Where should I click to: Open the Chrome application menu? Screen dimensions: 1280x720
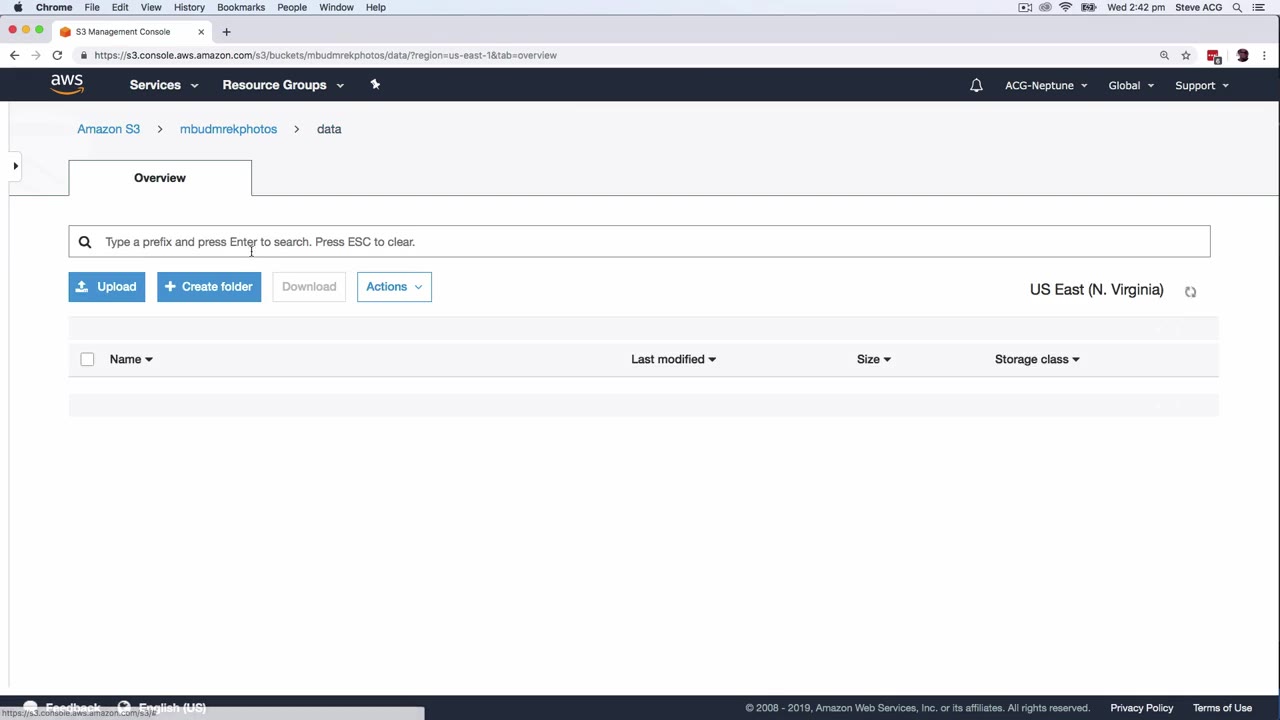[x=54, y=7]
